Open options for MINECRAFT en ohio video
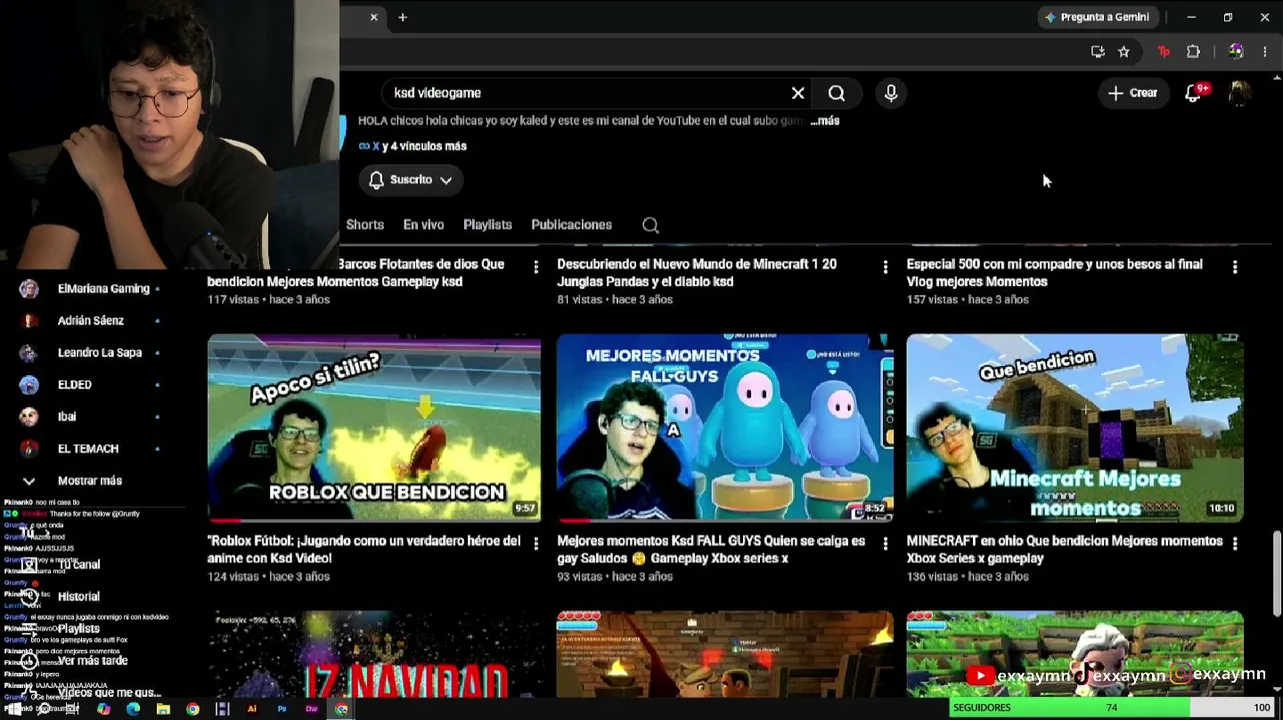The image size is (1283, 720). pos(1235,543)
